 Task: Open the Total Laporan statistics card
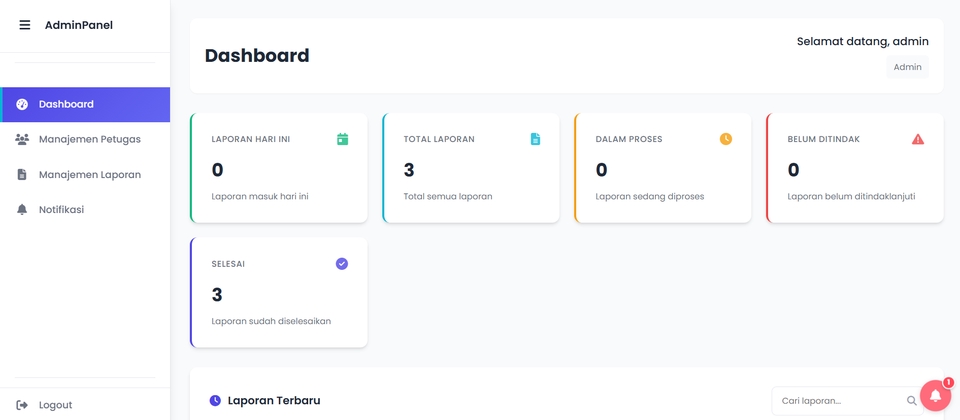[471, 168]
